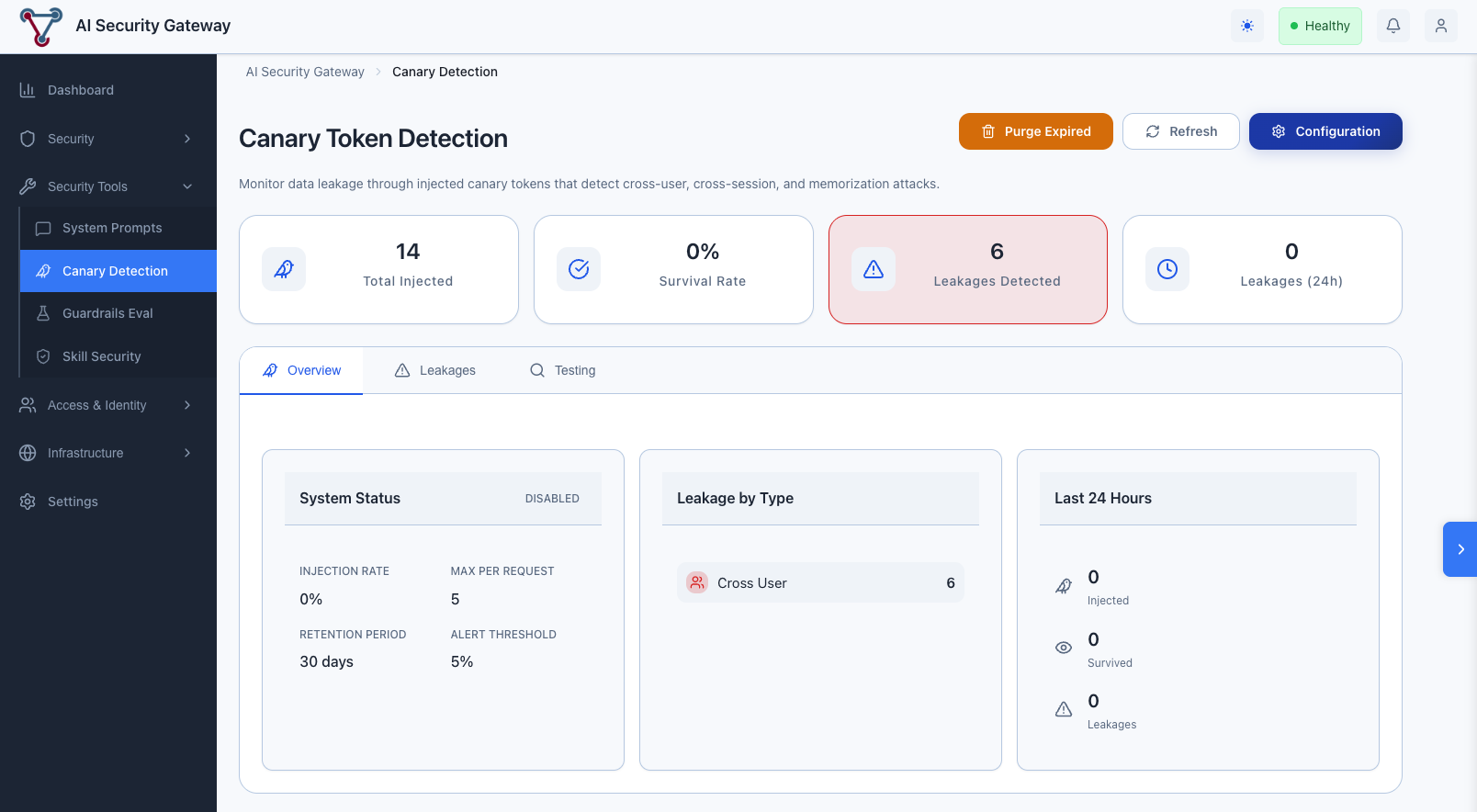Image resolution: width=1477 pixels, height=812 pixels.
Task: Open Guardrails Eval in the sidebar
Action: (118, 313)
